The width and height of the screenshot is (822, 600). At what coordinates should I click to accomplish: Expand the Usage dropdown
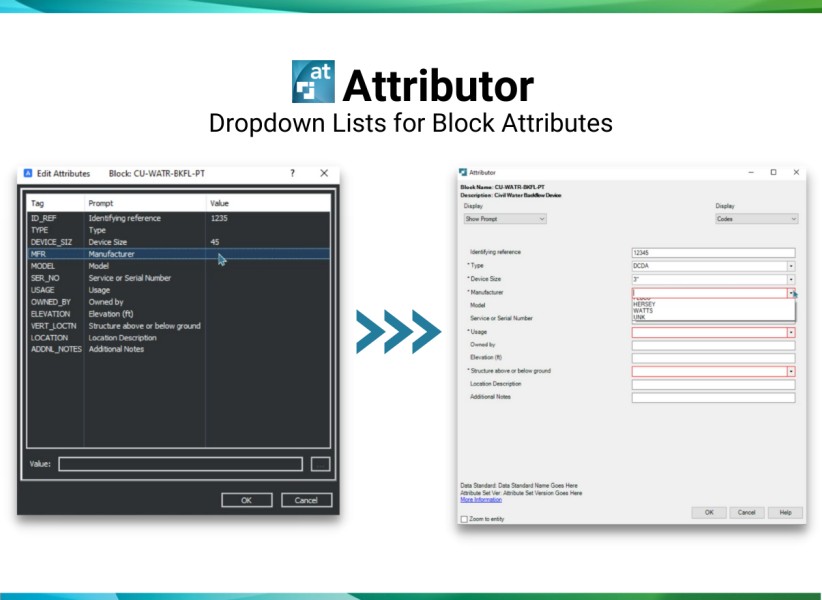789,333
